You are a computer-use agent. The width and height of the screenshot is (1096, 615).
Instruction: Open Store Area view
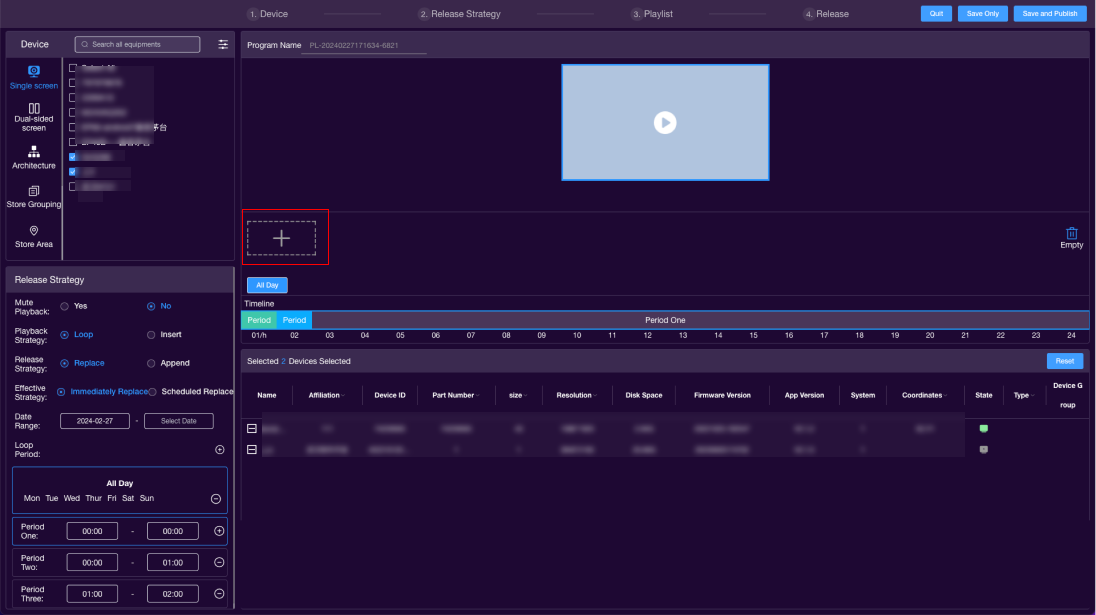coord(34,237)
